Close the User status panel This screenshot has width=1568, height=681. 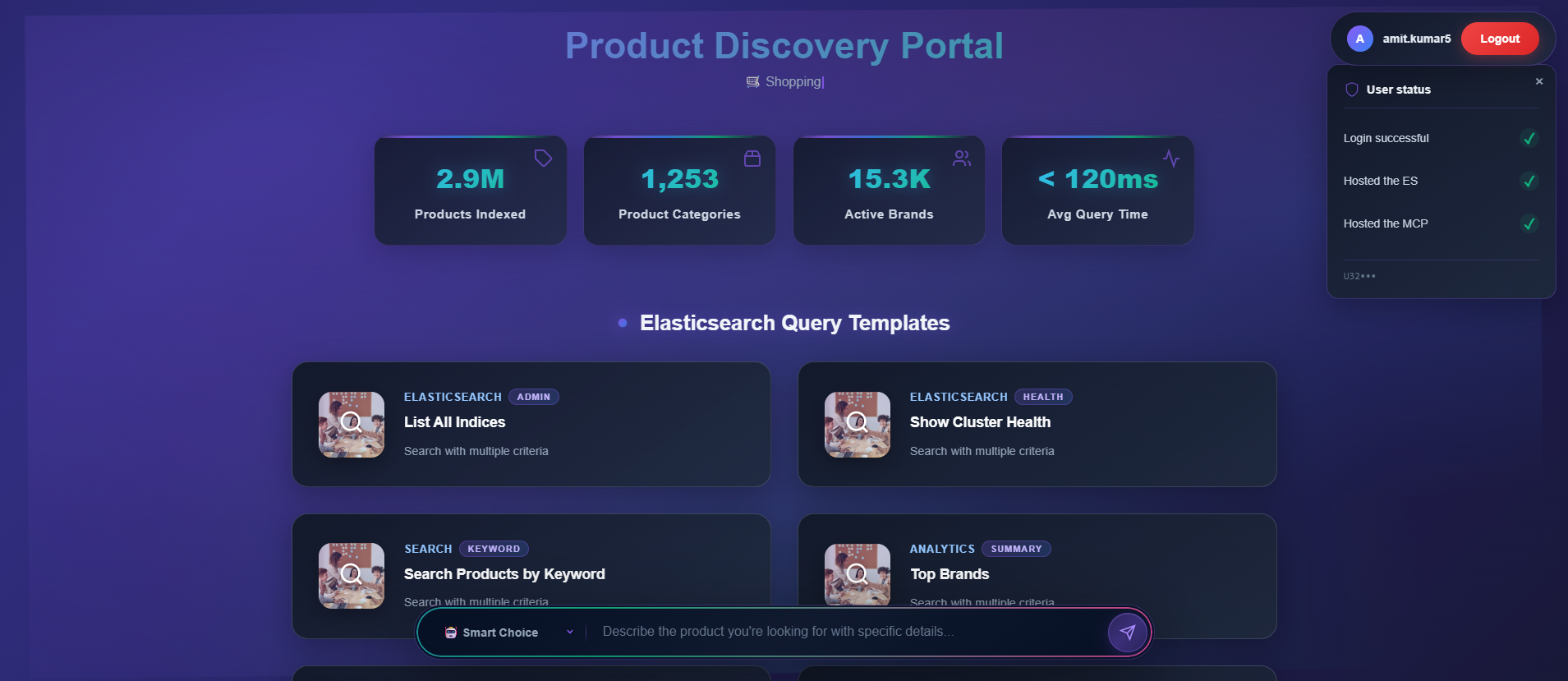(1539, 81)
